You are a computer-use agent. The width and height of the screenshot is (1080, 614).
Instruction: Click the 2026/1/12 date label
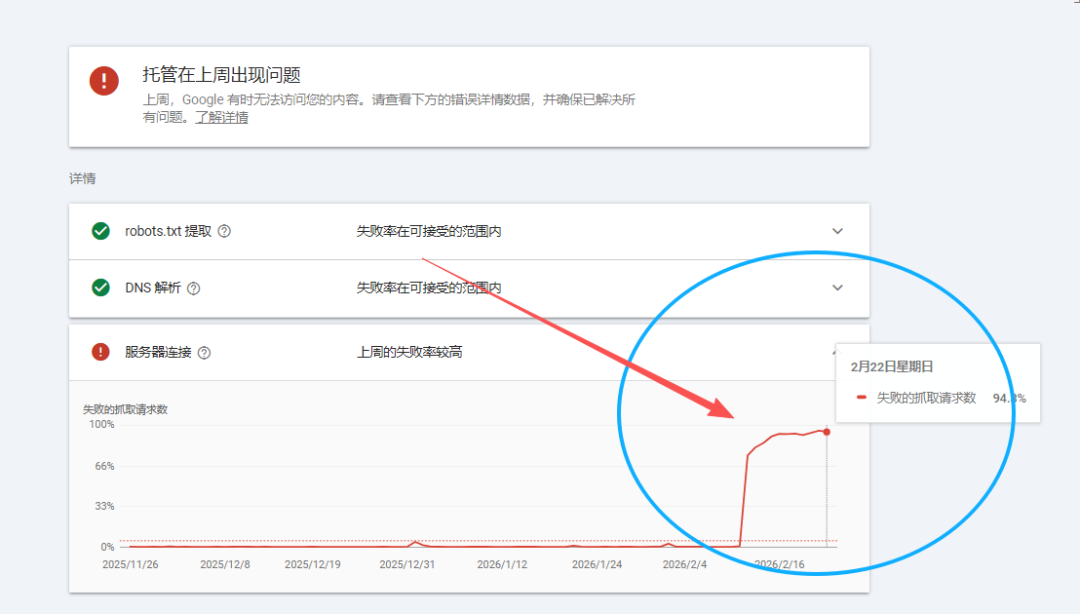click(502, 564)
